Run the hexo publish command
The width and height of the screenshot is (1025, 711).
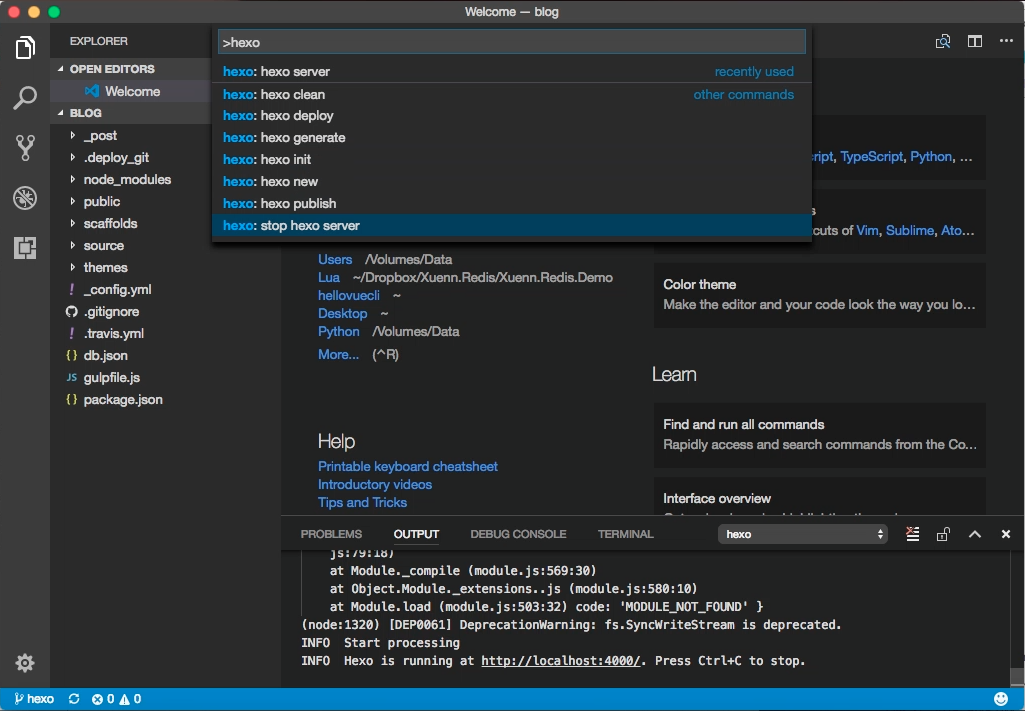[x=511, y=203]
